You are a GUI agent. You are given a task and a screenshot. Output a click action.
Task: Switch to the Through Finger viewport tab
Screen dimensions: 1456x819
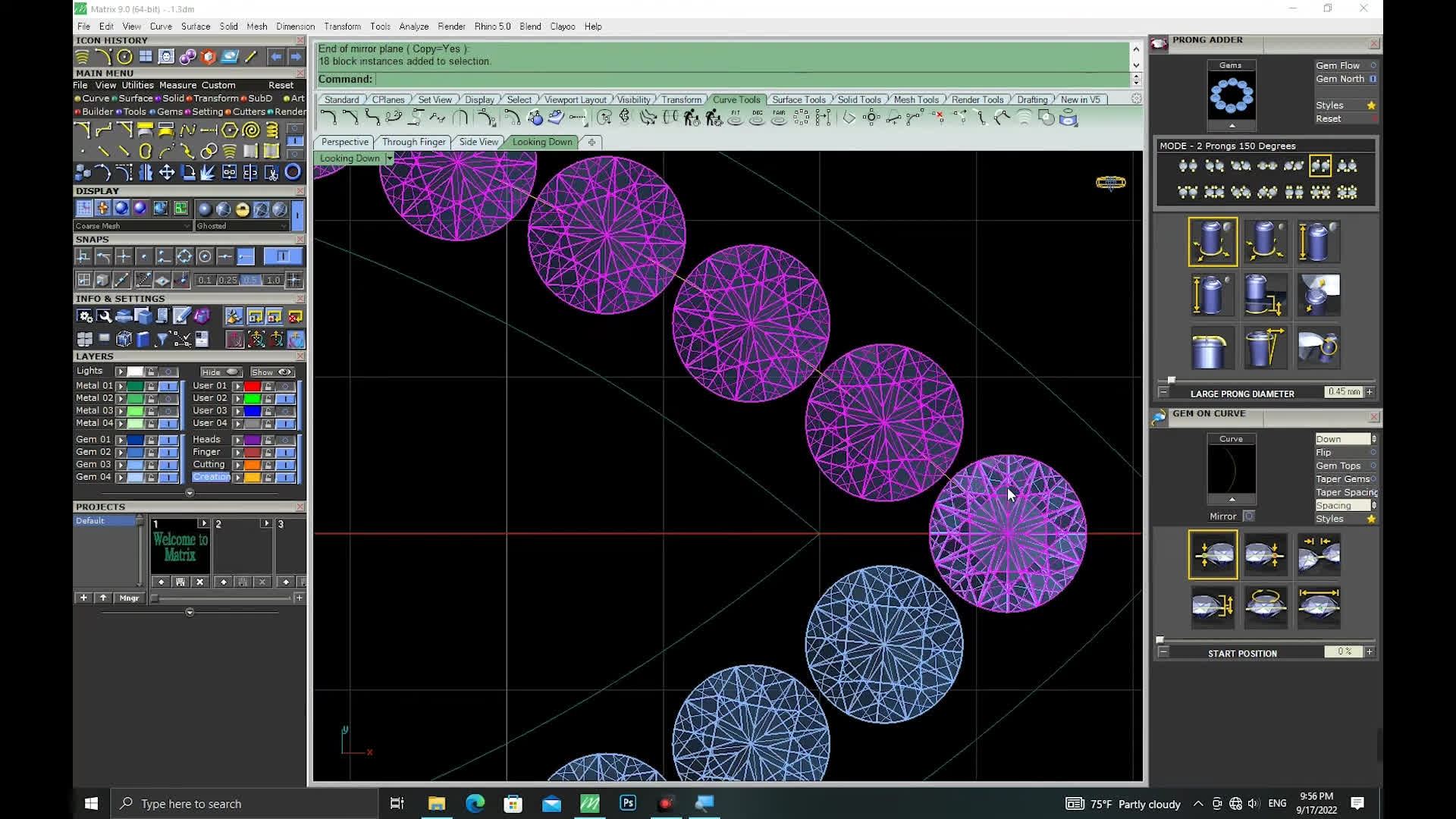(413, 142)
